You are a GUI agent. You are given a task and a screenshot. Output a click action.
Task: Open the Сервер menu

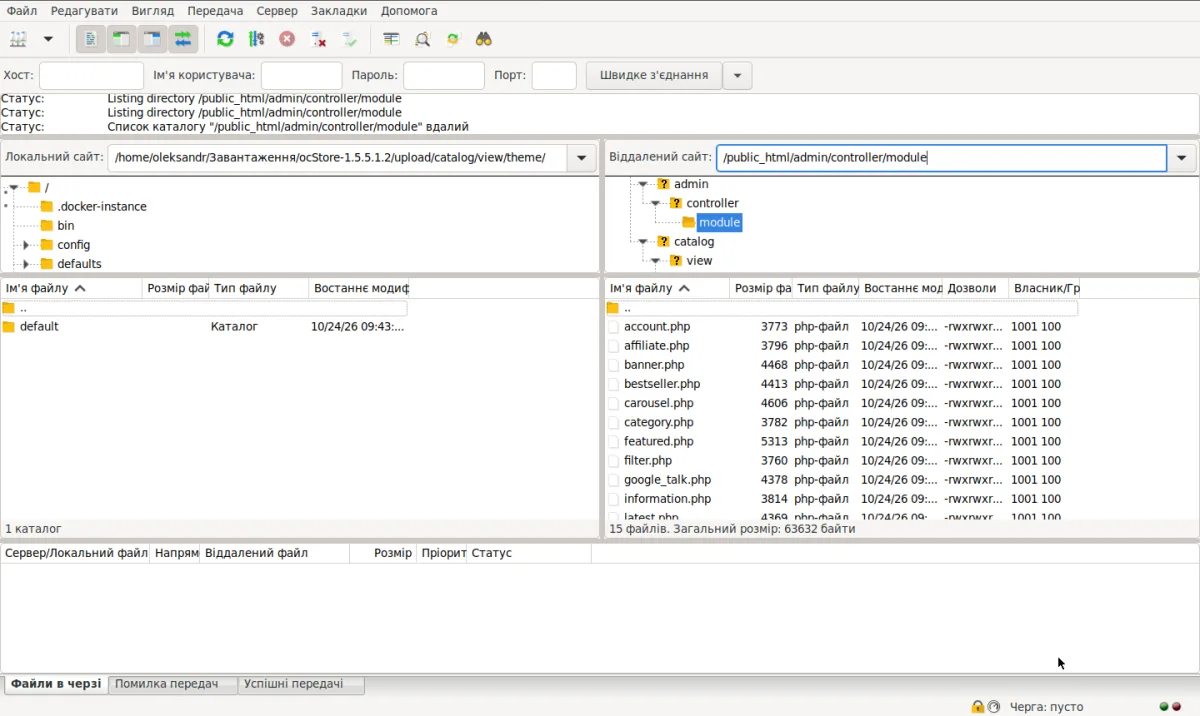click(277, 11)
